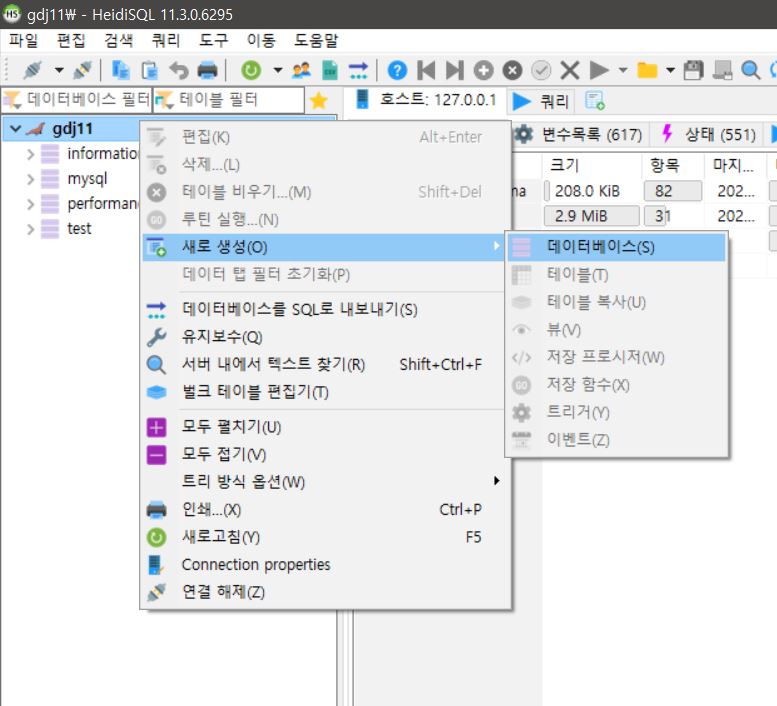Click the insert row plus icon

click(x=484, y=70)
